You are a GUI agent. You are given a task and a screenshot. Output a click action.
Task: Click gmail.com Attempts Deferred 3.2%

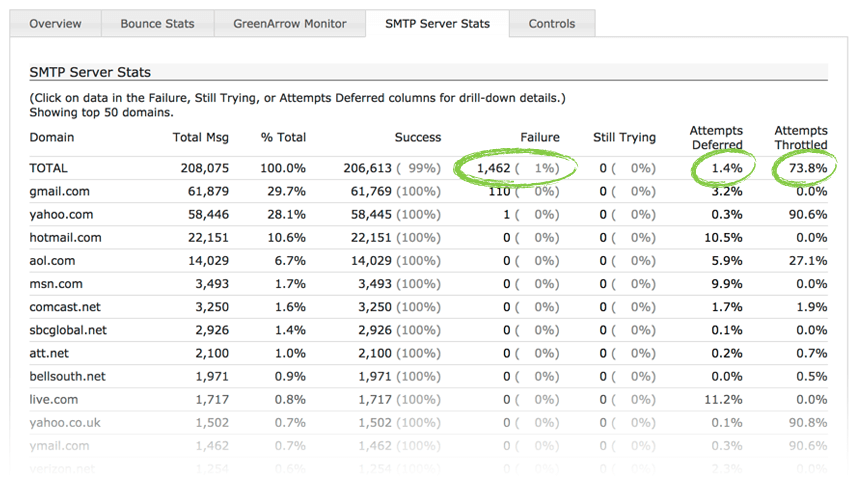tap(726, 191)
